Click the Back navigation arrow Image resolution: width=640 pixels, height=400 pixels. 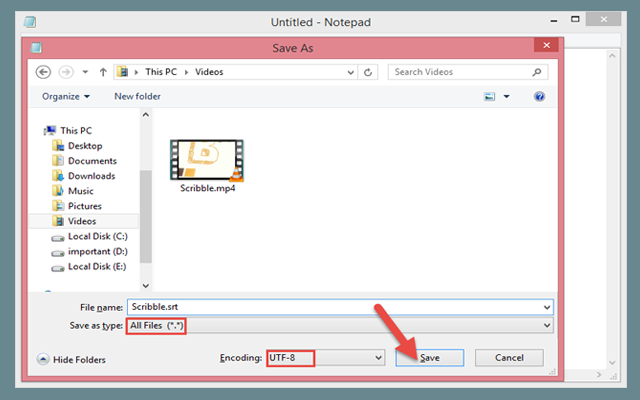[43, 72]
